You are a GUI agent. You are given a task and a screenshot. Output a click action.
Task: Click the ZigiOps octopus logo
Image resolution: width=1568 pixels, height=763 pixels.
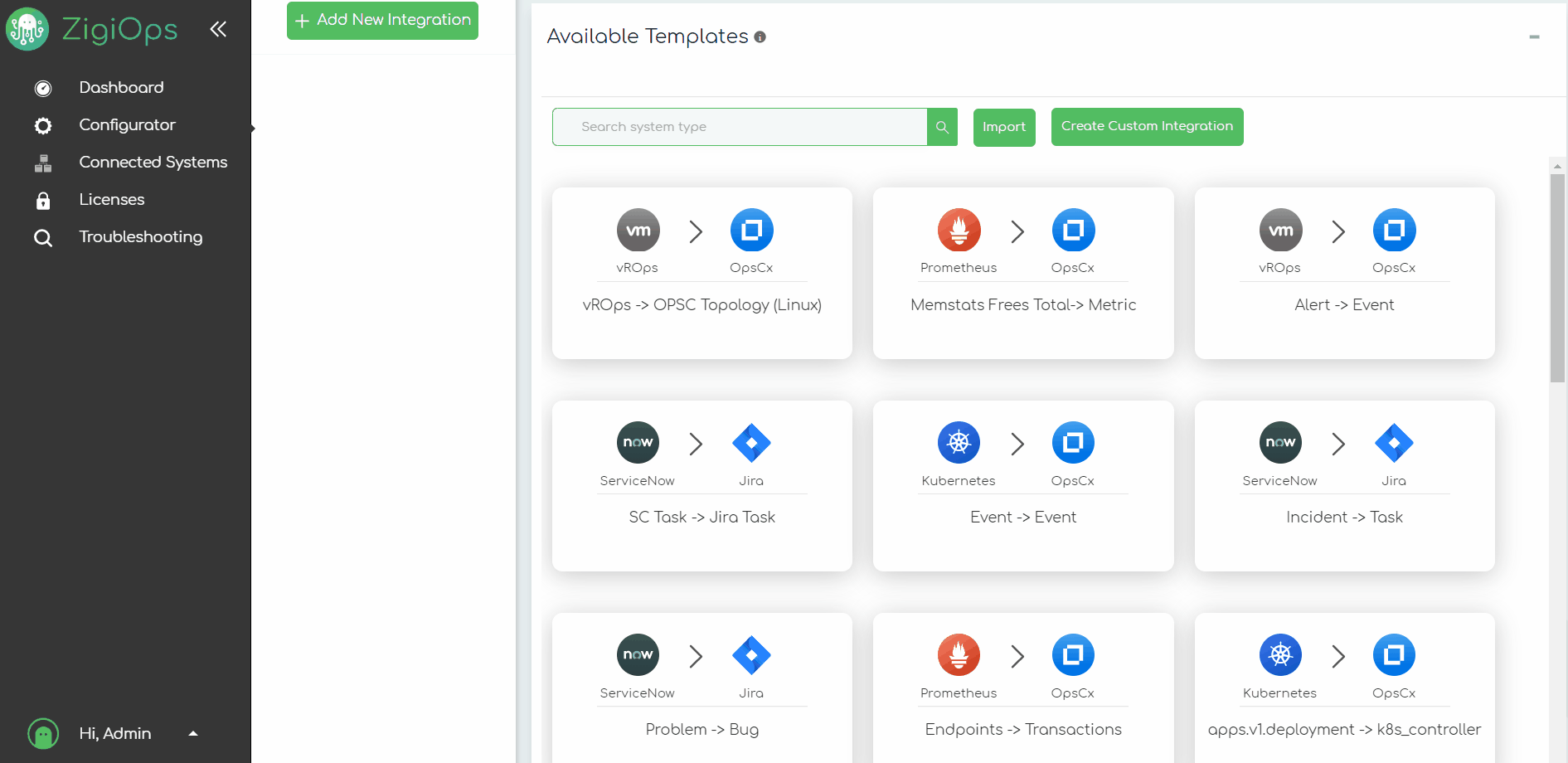click(27, 28)
